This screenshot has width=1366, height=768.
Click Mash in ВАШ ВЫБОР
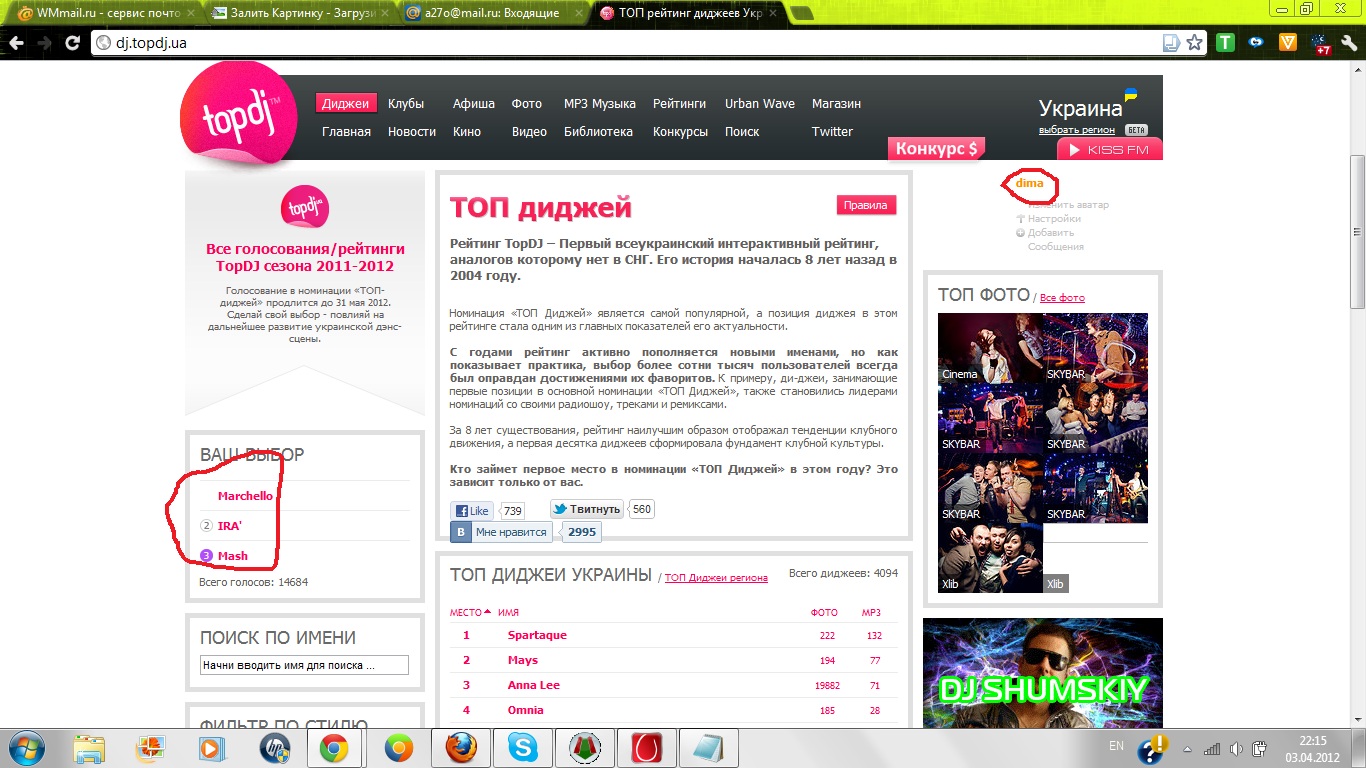pyautogui.click(x=233, y=556)
